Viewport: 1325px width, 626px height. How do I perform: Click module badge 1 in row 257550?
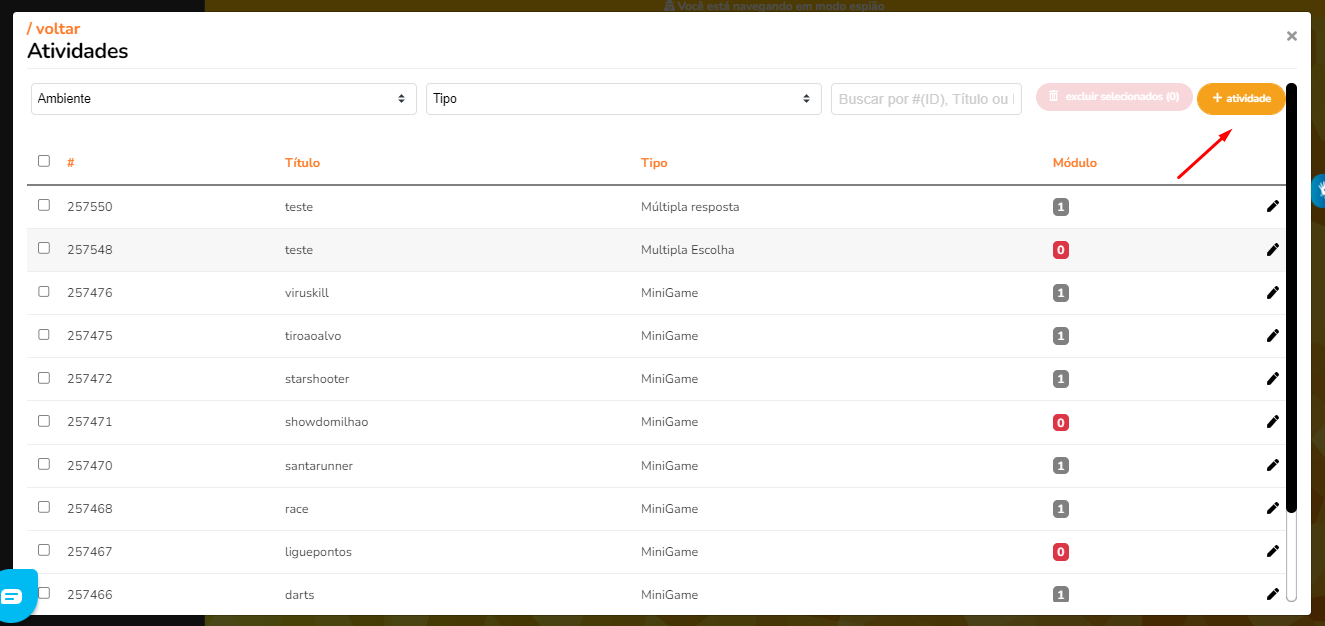(x=1061, y=207)
